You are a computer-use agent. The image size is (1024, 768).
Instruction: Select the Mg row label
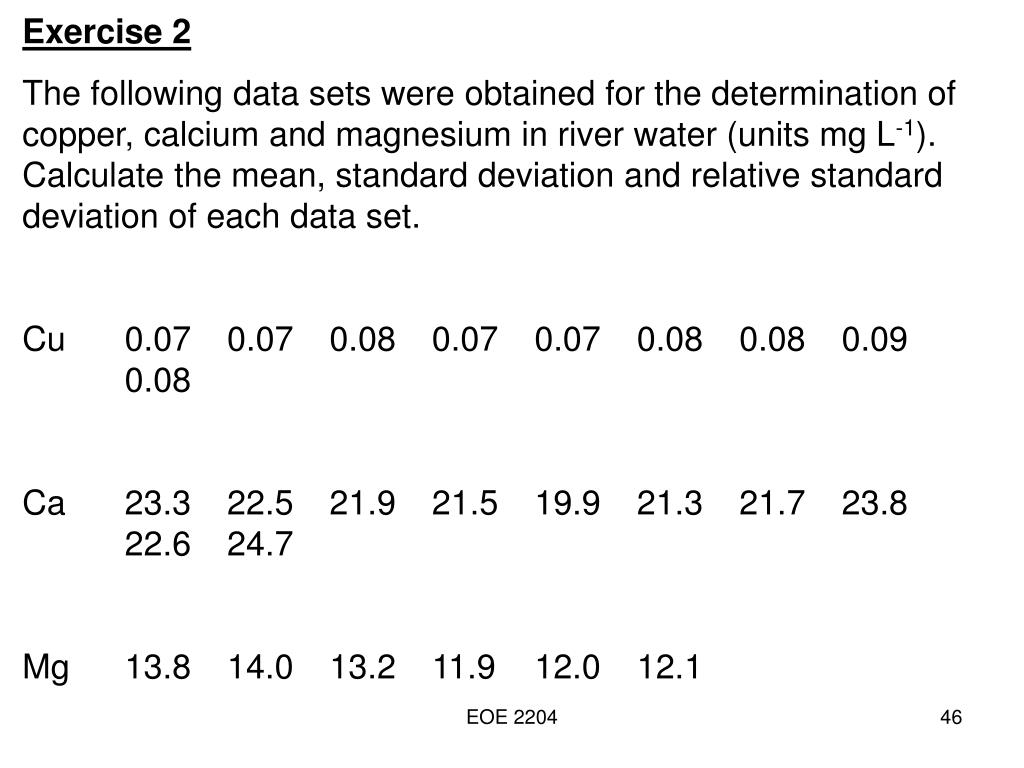[46, 669]
